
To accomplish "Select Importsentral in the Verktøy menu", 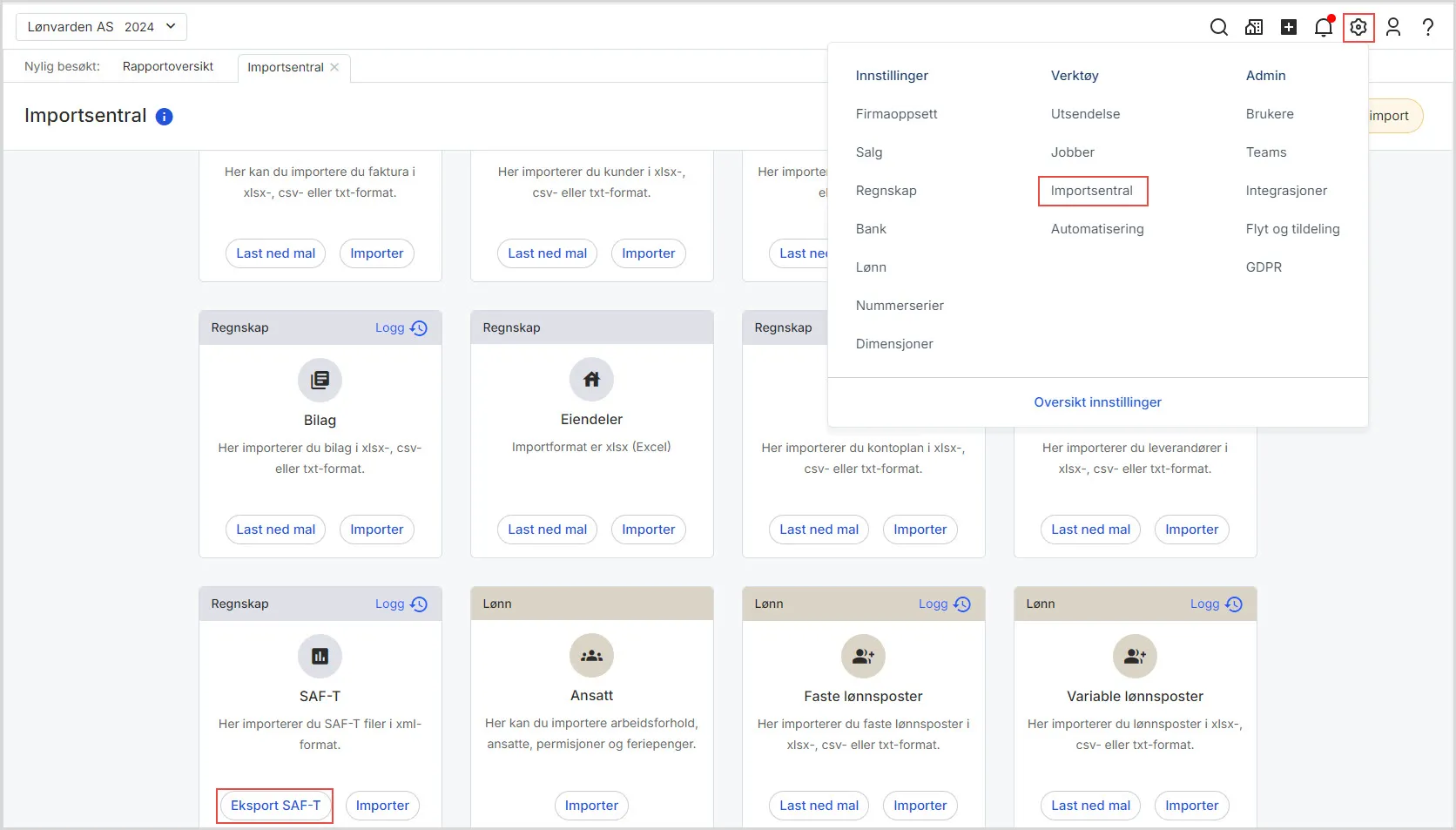I will (1092, 191).
